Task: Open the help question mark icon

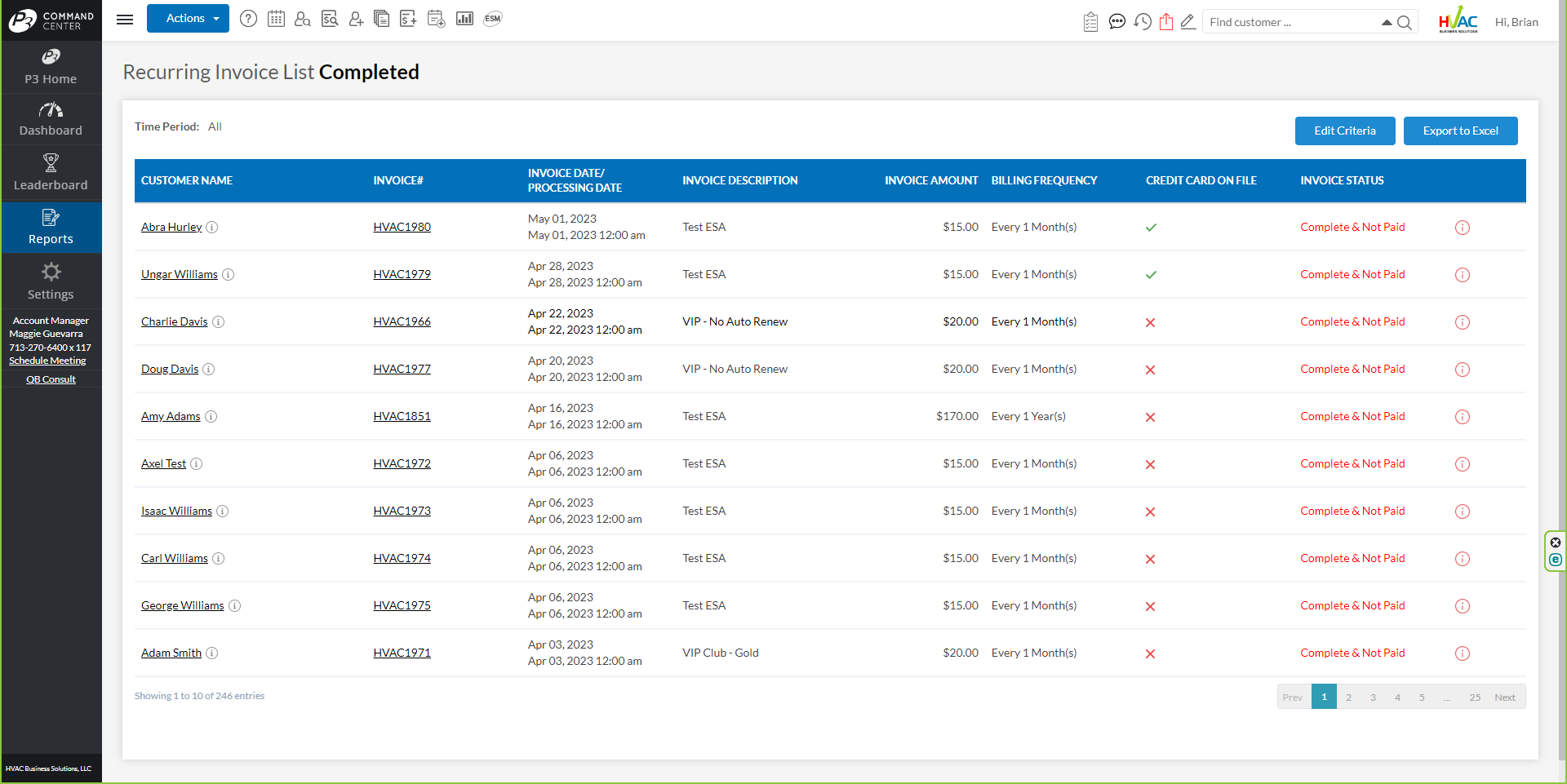Action: pos(248,18)
